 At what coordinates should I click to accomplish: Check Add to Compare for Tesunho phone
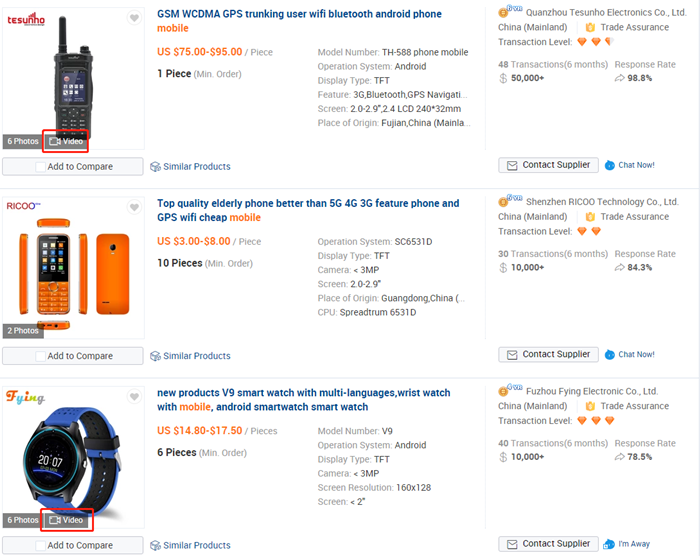[x=41, y=167]
